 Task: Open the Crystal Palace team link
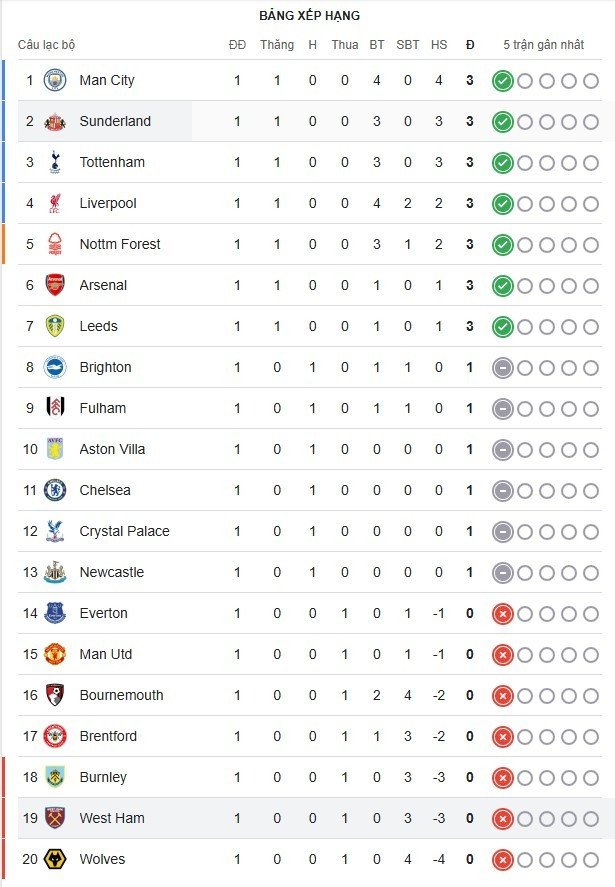pyautogui.click(x=124, y=531)
